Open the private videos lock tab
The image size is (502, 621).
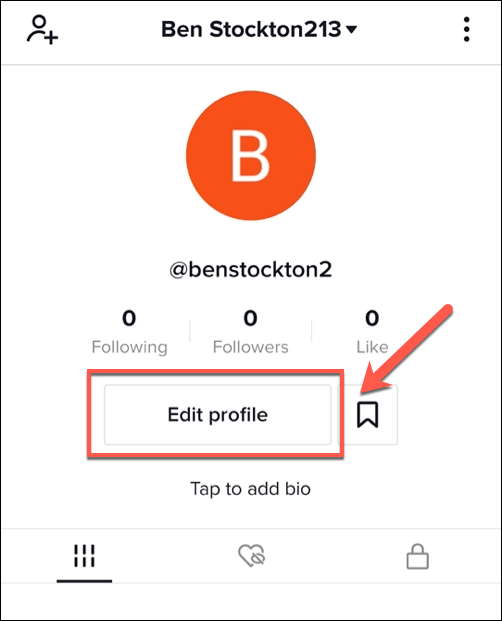(418, 556)
